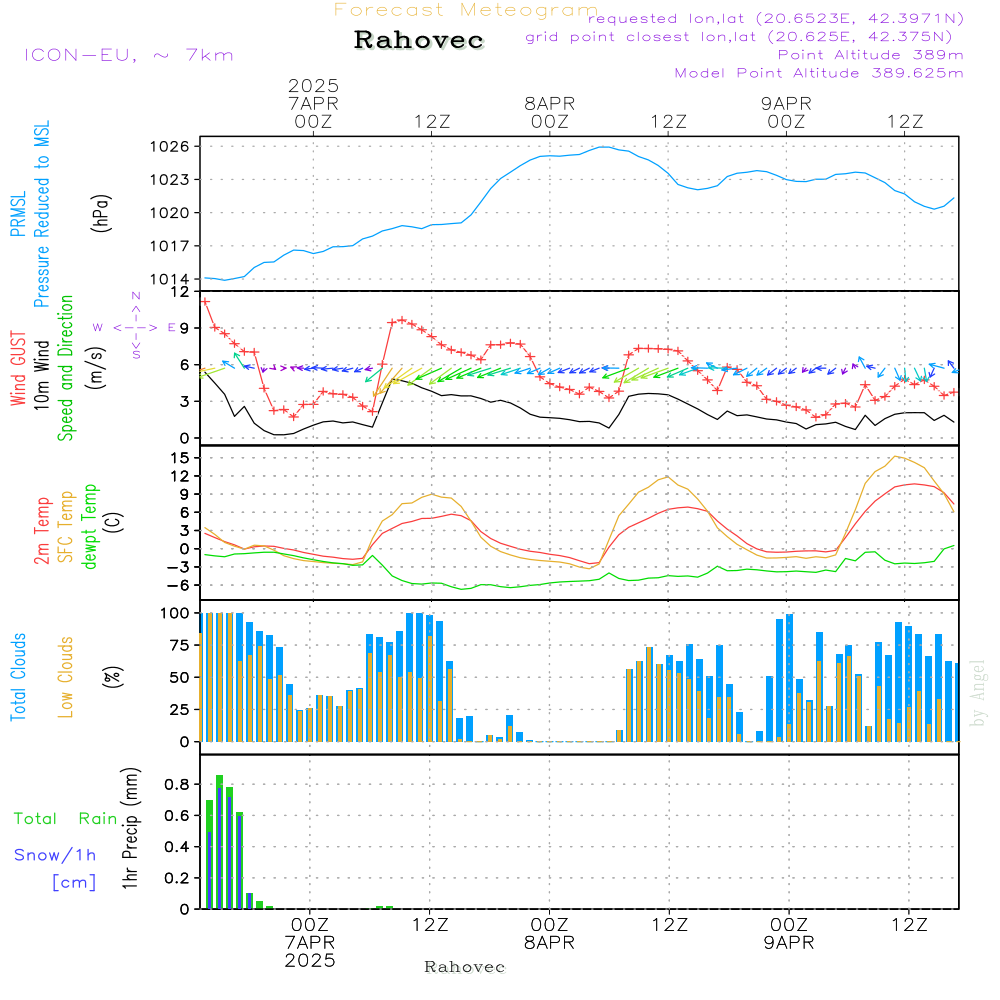Click the "0.8" precipitation axis value

click(177, 784)
